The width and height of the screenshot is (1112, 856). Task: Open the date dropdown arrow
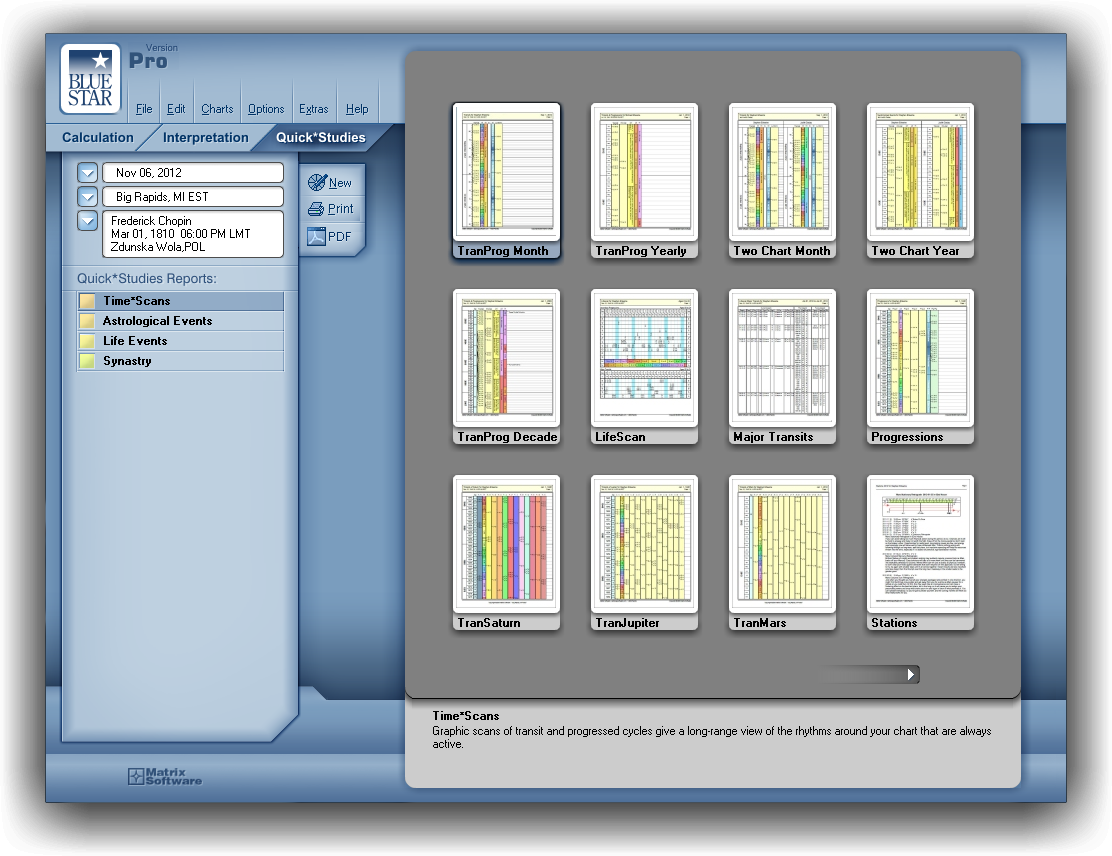pos(87,172)
